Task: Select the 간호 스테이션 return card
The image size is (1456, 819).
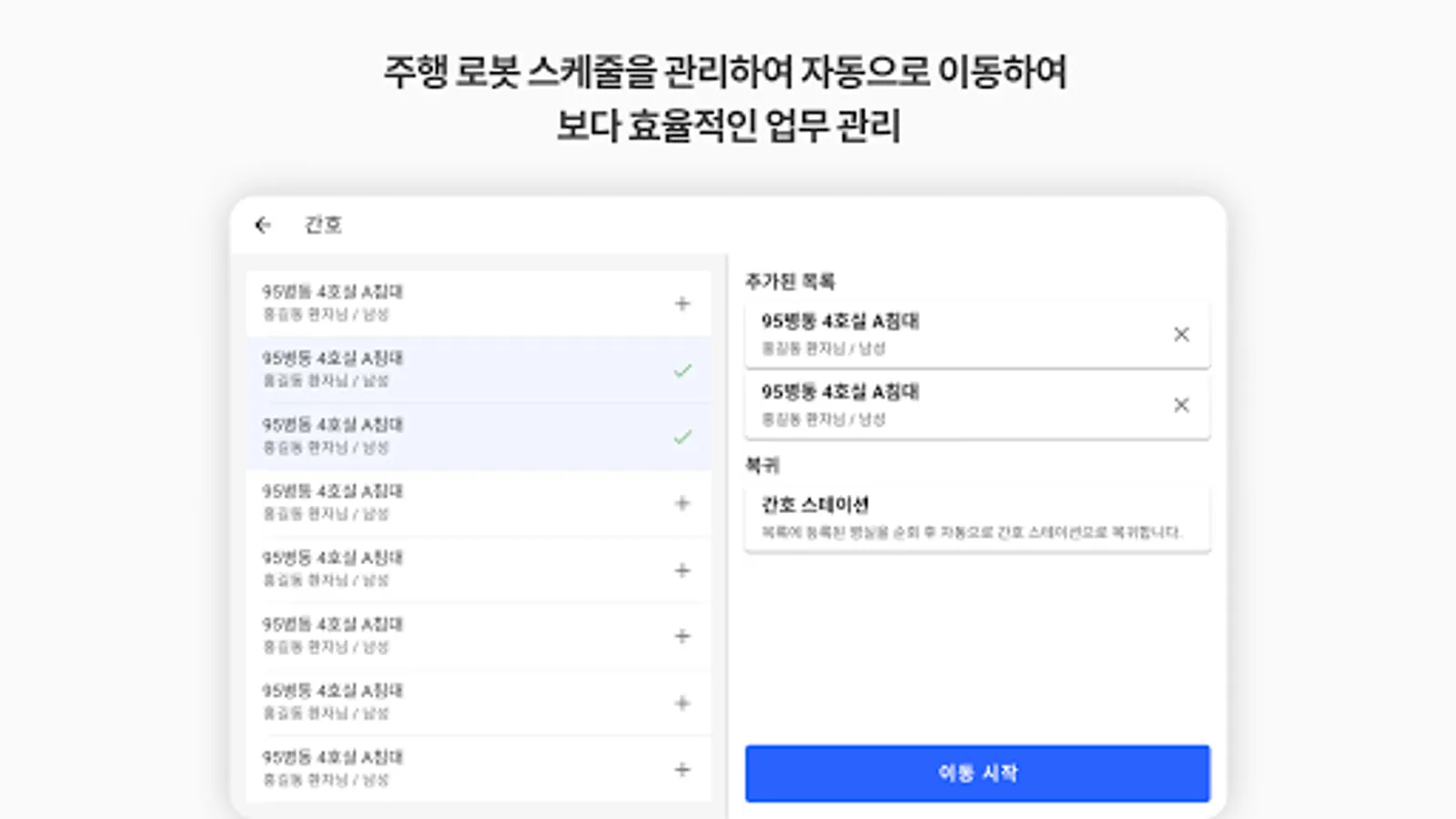Action: pyautogui.click(x=977, y=519)
